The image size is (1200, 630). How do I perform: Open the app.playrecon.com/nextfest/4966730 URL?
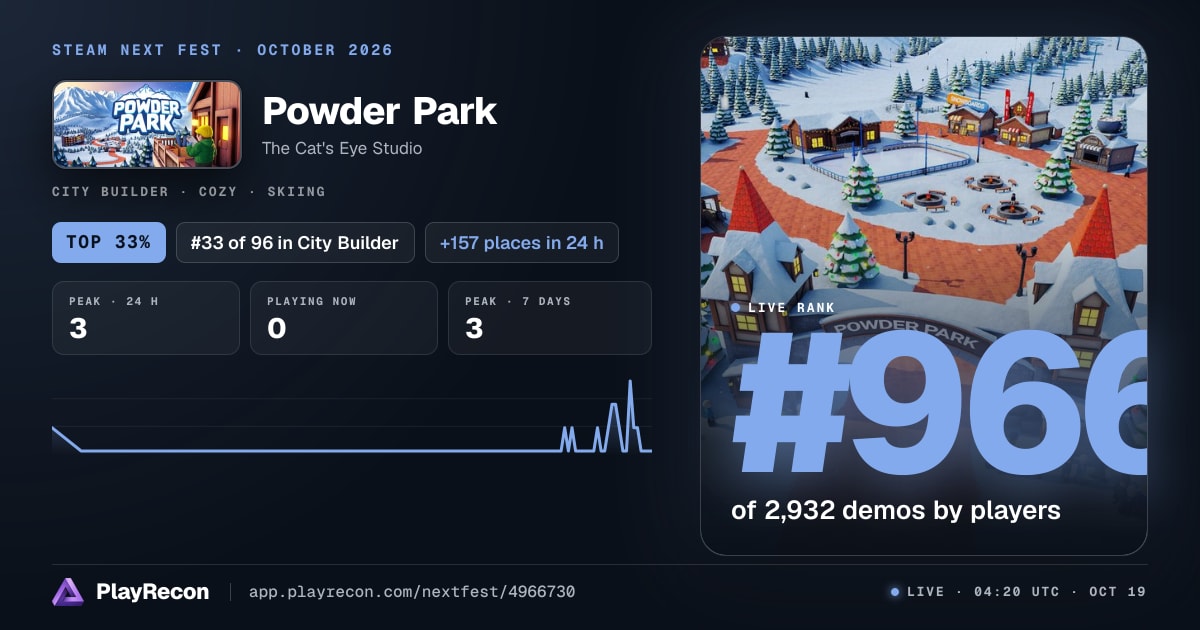(412, 592)
